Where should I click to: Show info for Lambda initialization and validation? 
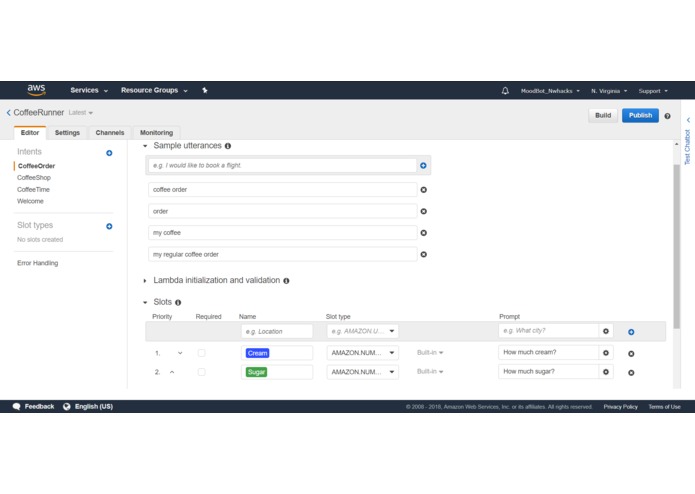coord(286,280)
